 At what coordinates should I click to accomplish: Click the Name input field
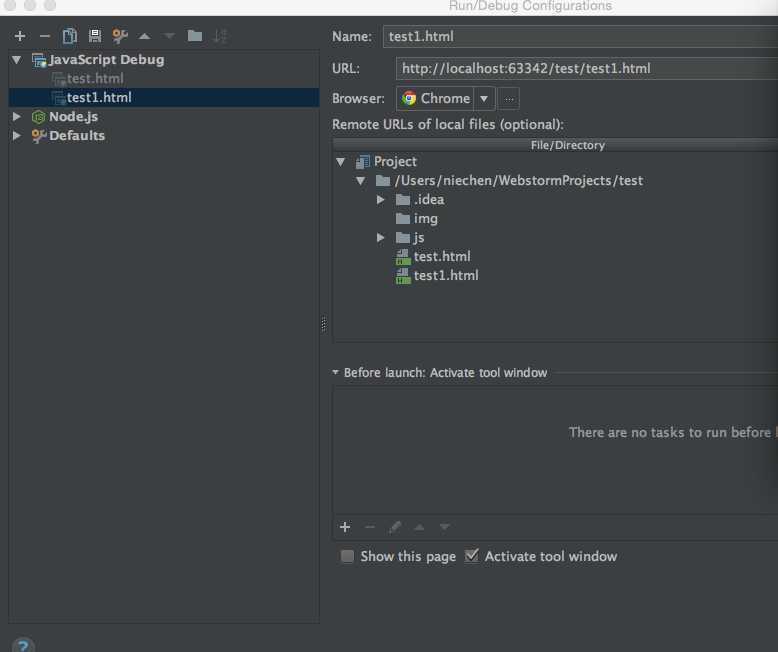[x=580, y=37]
